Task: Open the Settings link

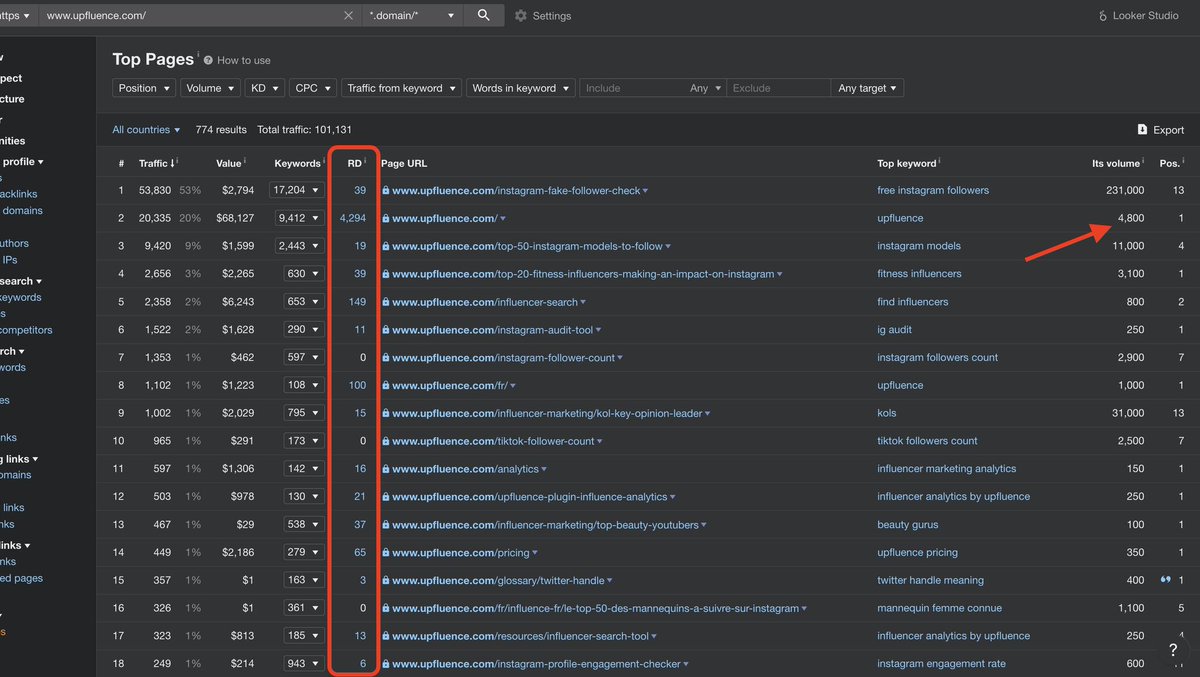Action: (x=552, y=16)
